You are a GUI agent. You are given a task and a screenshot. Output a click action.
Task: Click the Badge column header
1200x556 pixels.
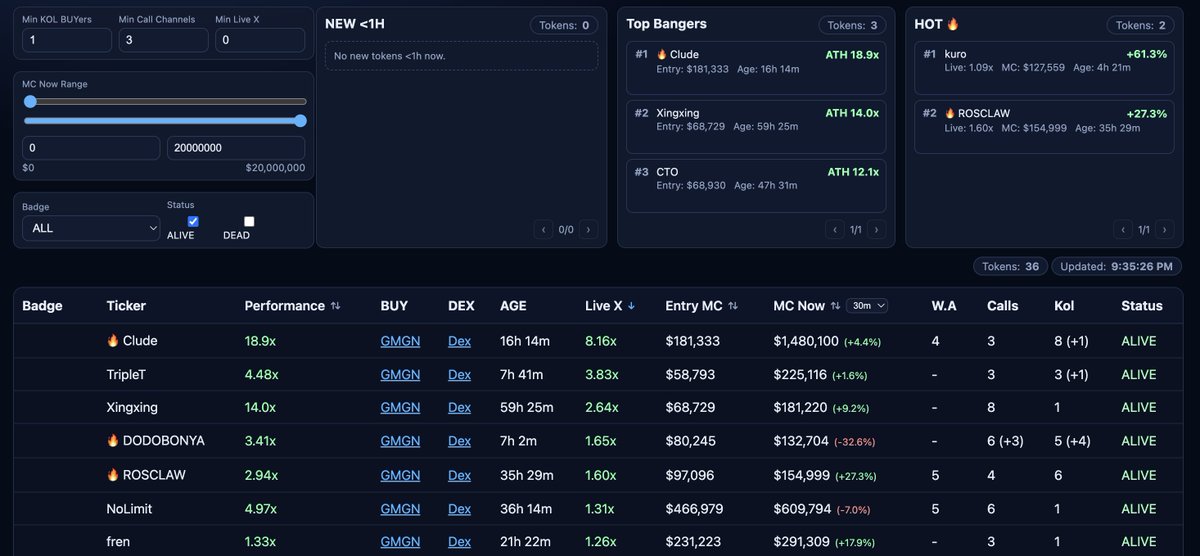tap(42, 306)
